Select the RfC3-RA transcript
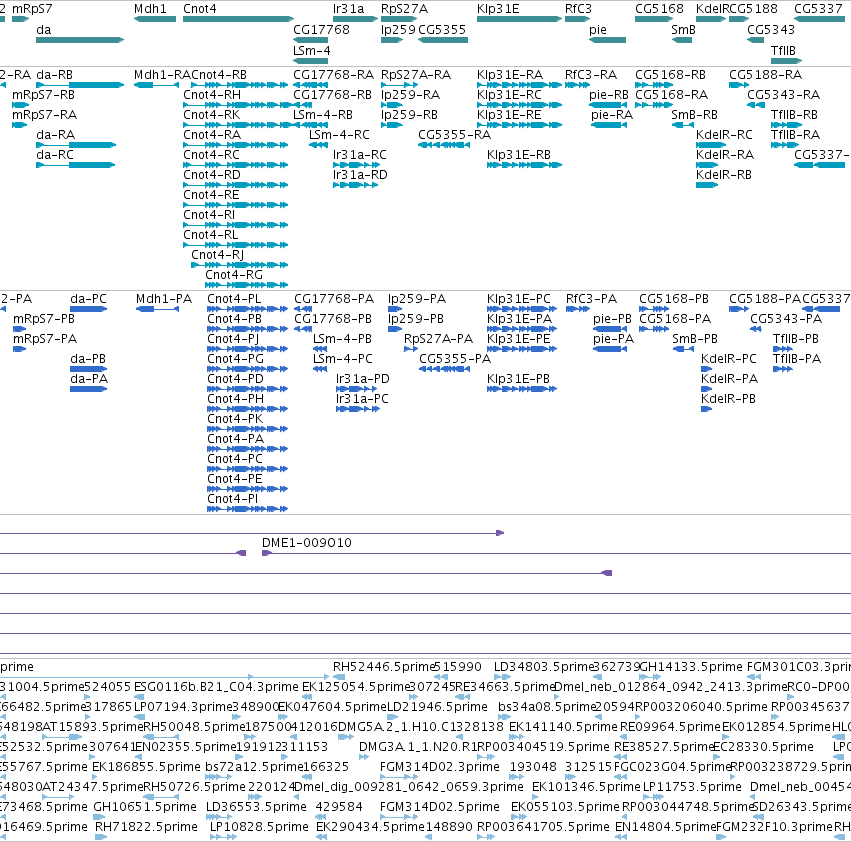This screenshot has width=851, height=842. [x=591, y=74]
